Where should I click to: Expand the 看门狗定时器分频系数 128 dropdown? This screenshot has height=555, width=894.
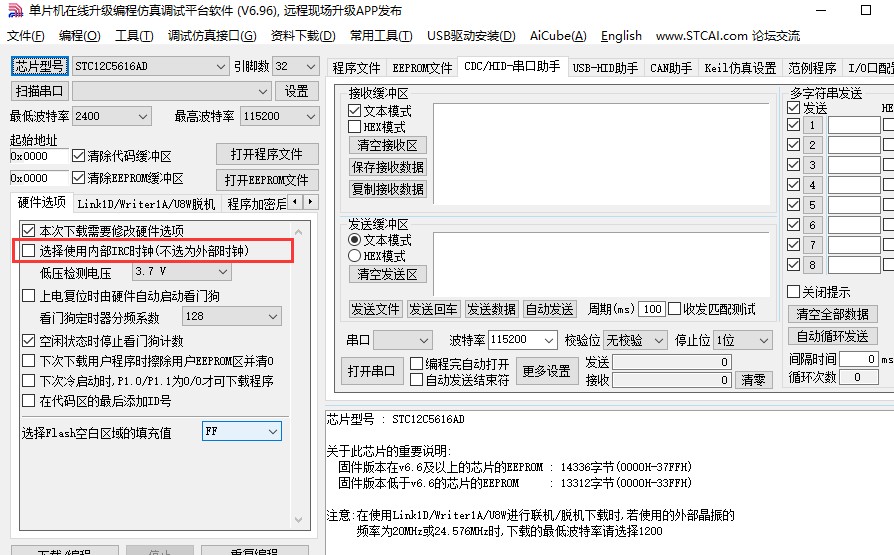click(273, 317)
